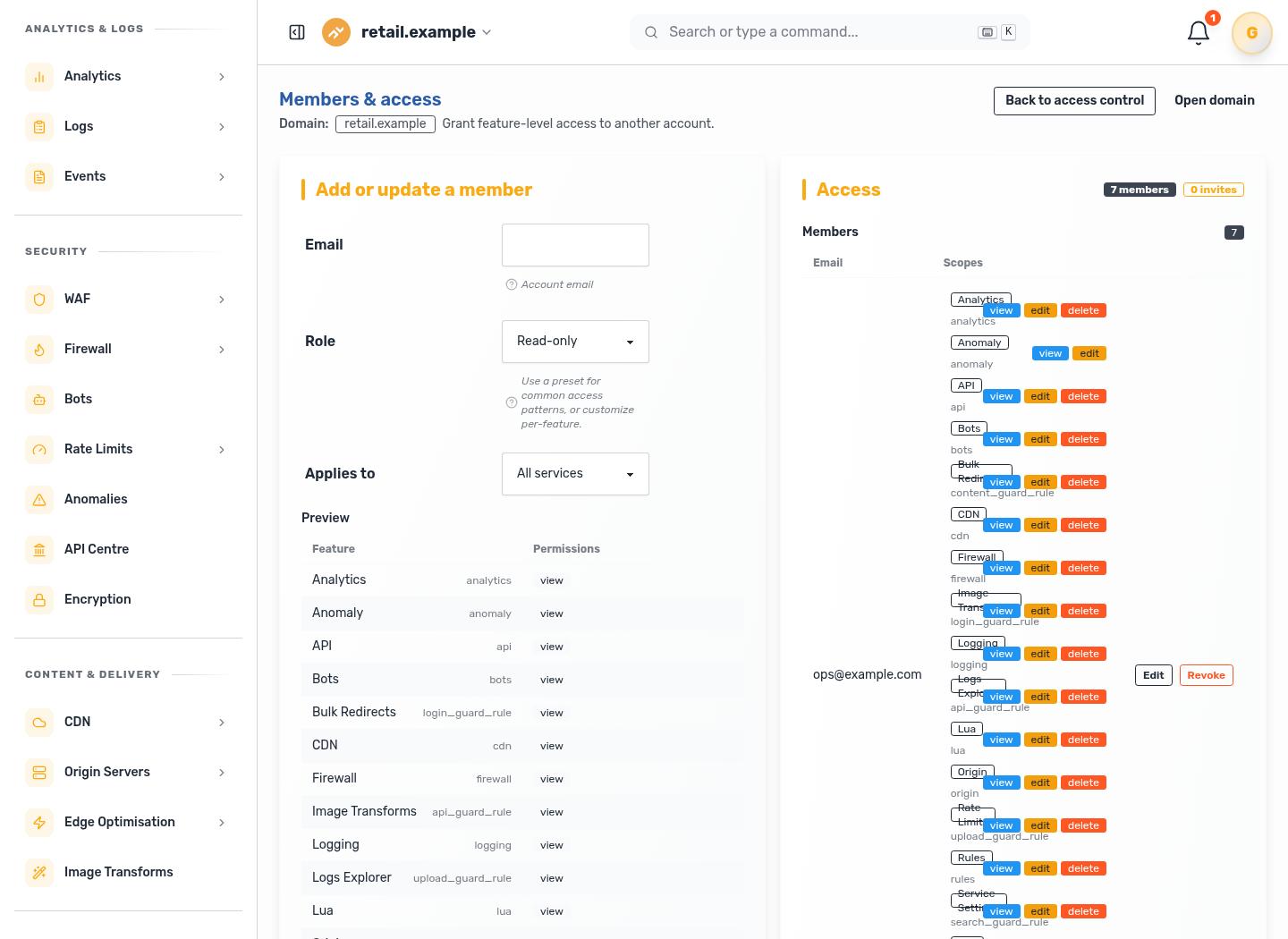Open Edge Optimisation in sidebar

point(128,822)
